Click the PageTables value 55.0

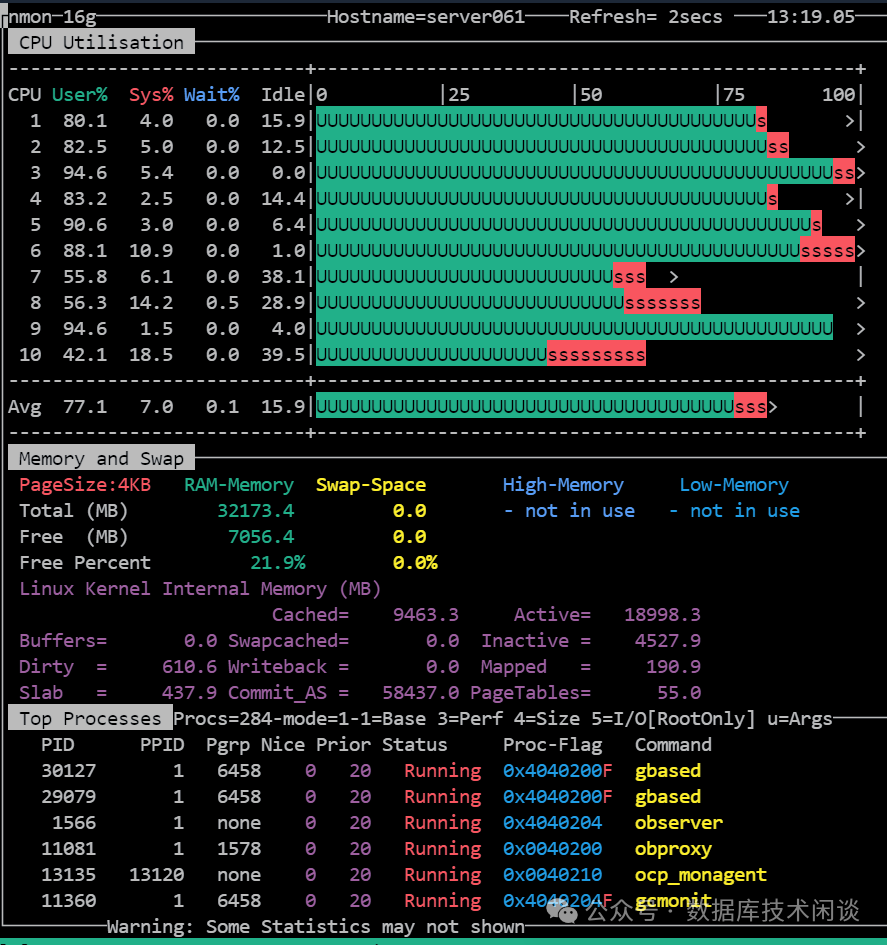[679, 692]
